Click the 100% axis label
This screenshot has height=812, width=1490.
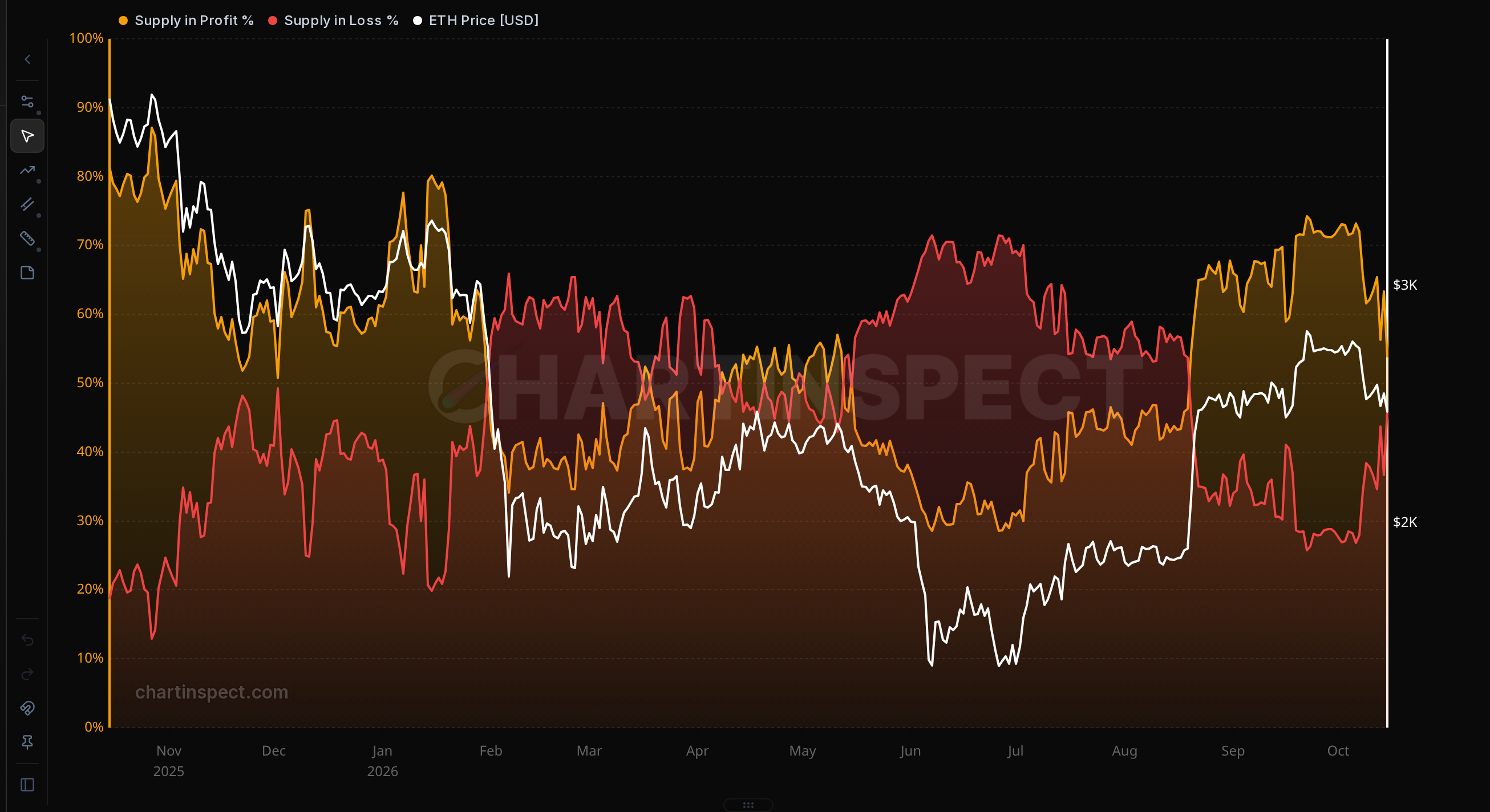point(86,38)
